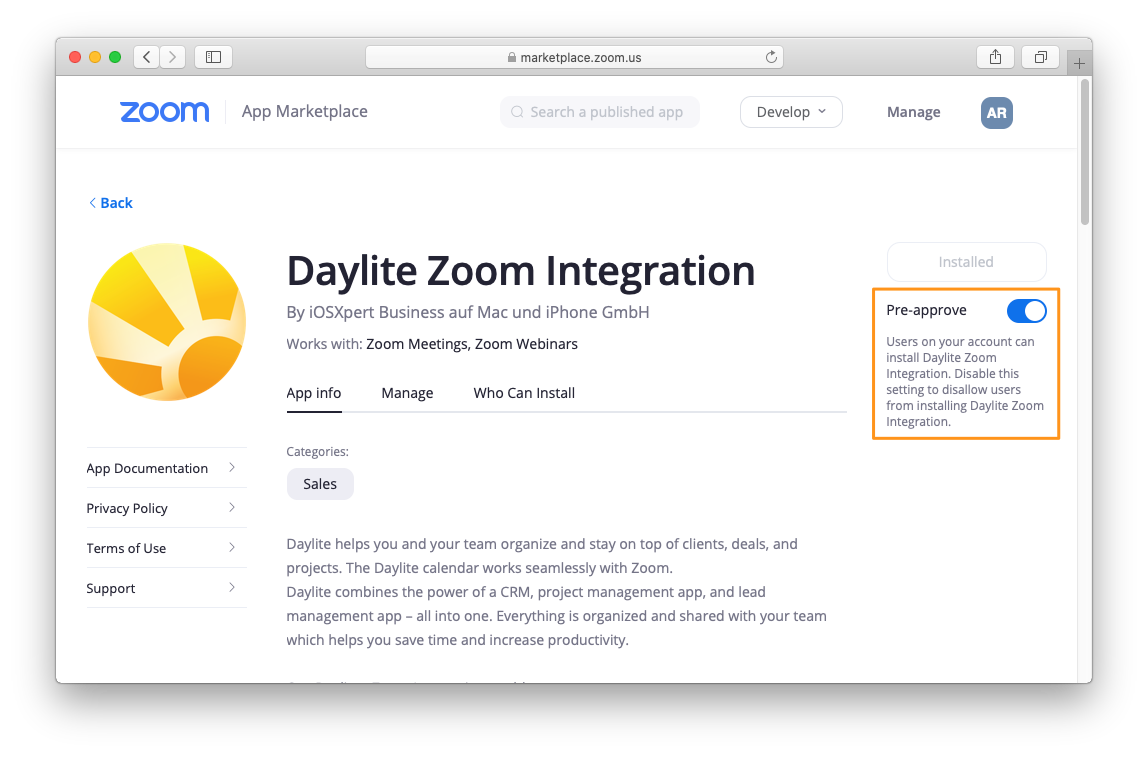Switch to the Manage tab

[407, 393]
